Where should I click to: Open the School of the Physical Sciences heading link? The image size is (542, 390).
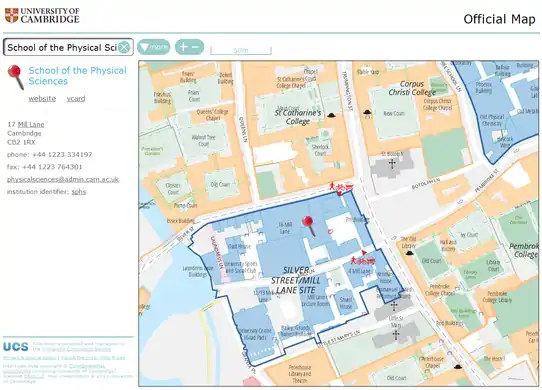(x=77, y=76)
